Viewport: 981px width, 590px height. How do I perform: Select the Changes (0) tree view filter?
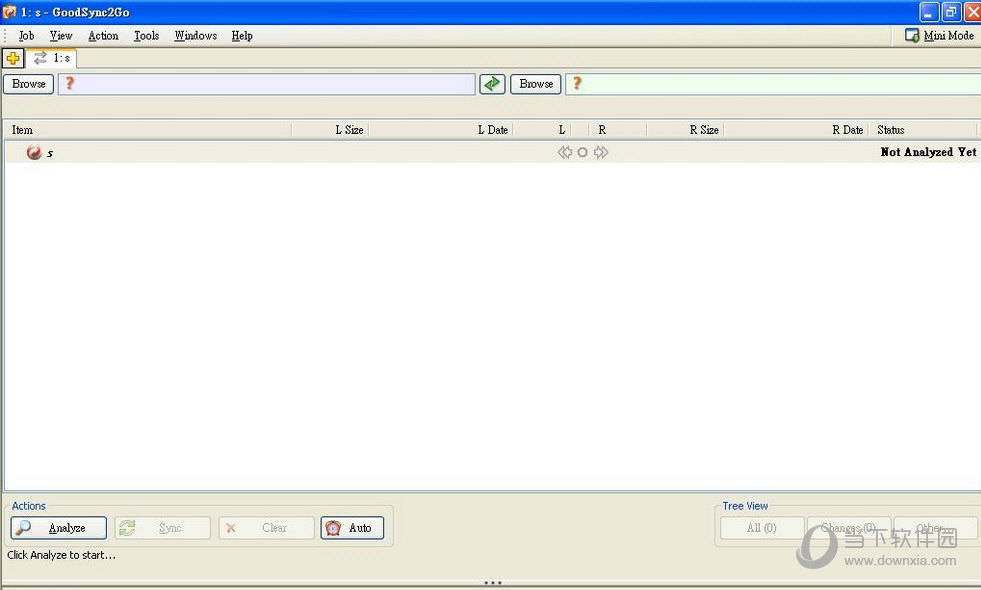point(849,528)
